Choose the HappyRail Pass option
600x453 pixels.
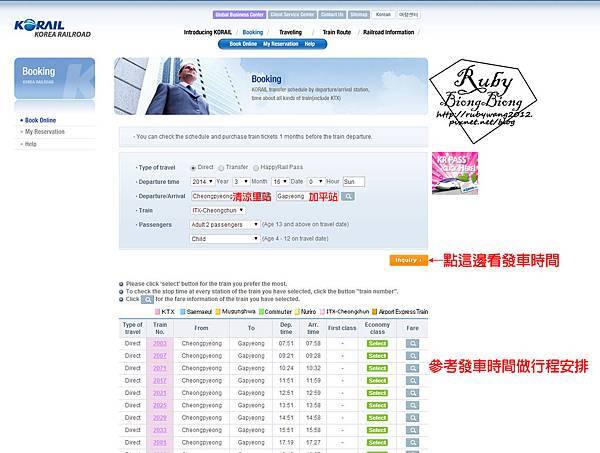tap(256, 168)
